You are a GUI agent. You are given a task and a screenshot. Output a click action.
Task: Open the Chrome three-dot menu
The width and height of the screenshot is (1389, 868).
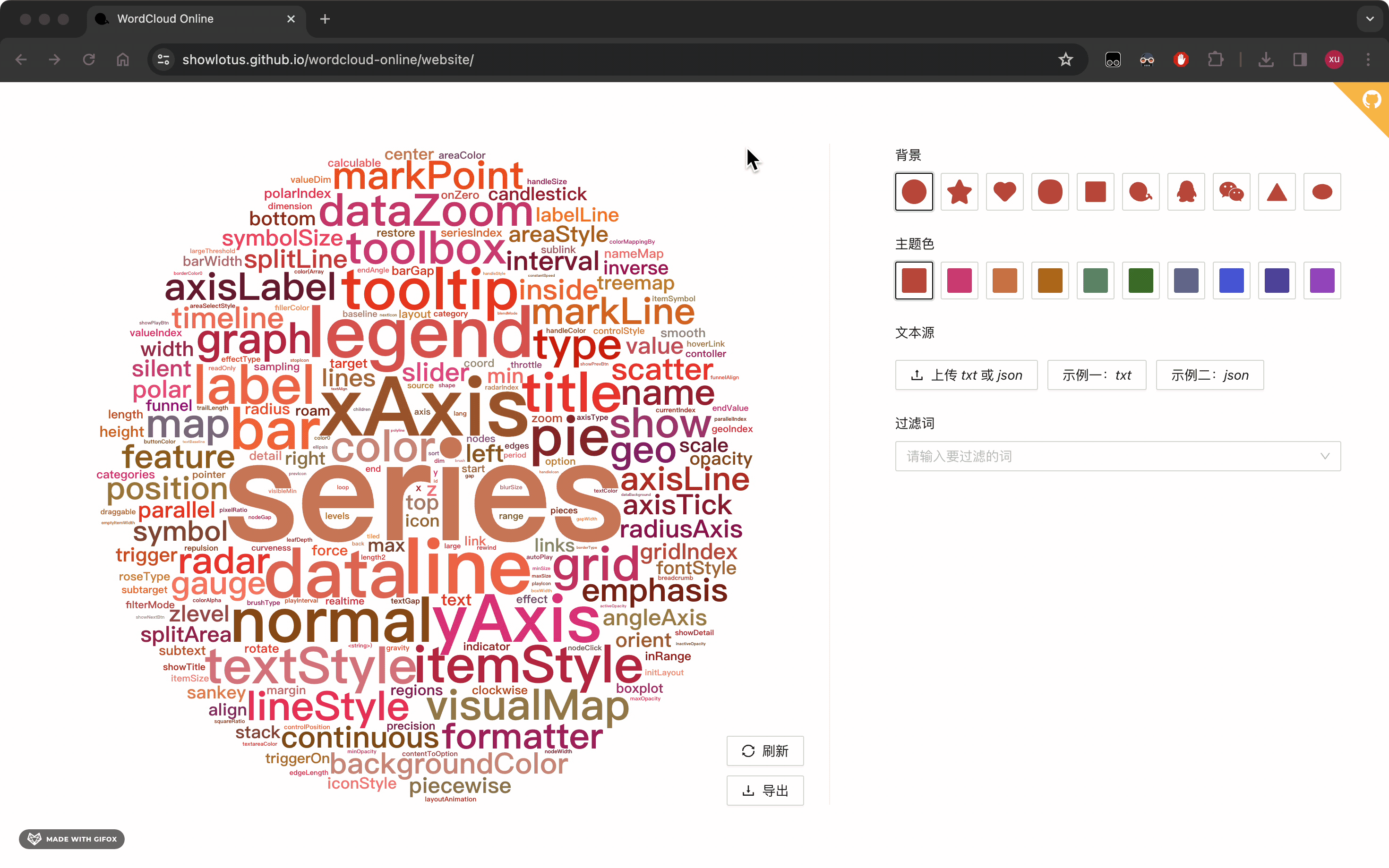point(1368,60)
